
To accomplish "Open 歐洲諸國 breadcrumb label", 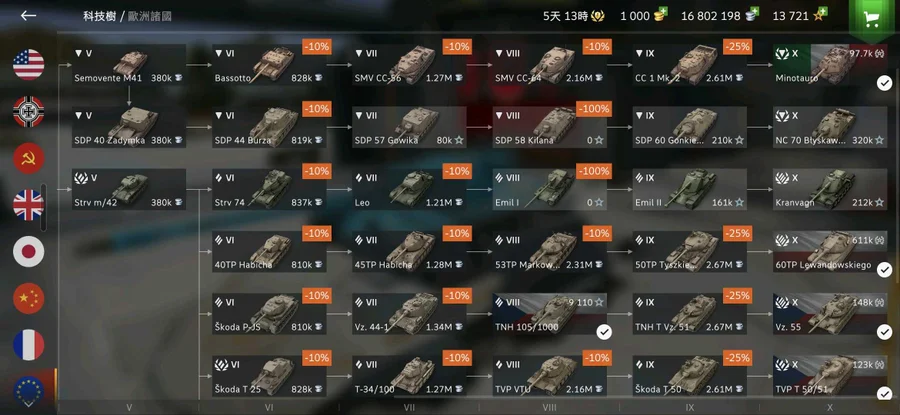I will pos(150,16).
